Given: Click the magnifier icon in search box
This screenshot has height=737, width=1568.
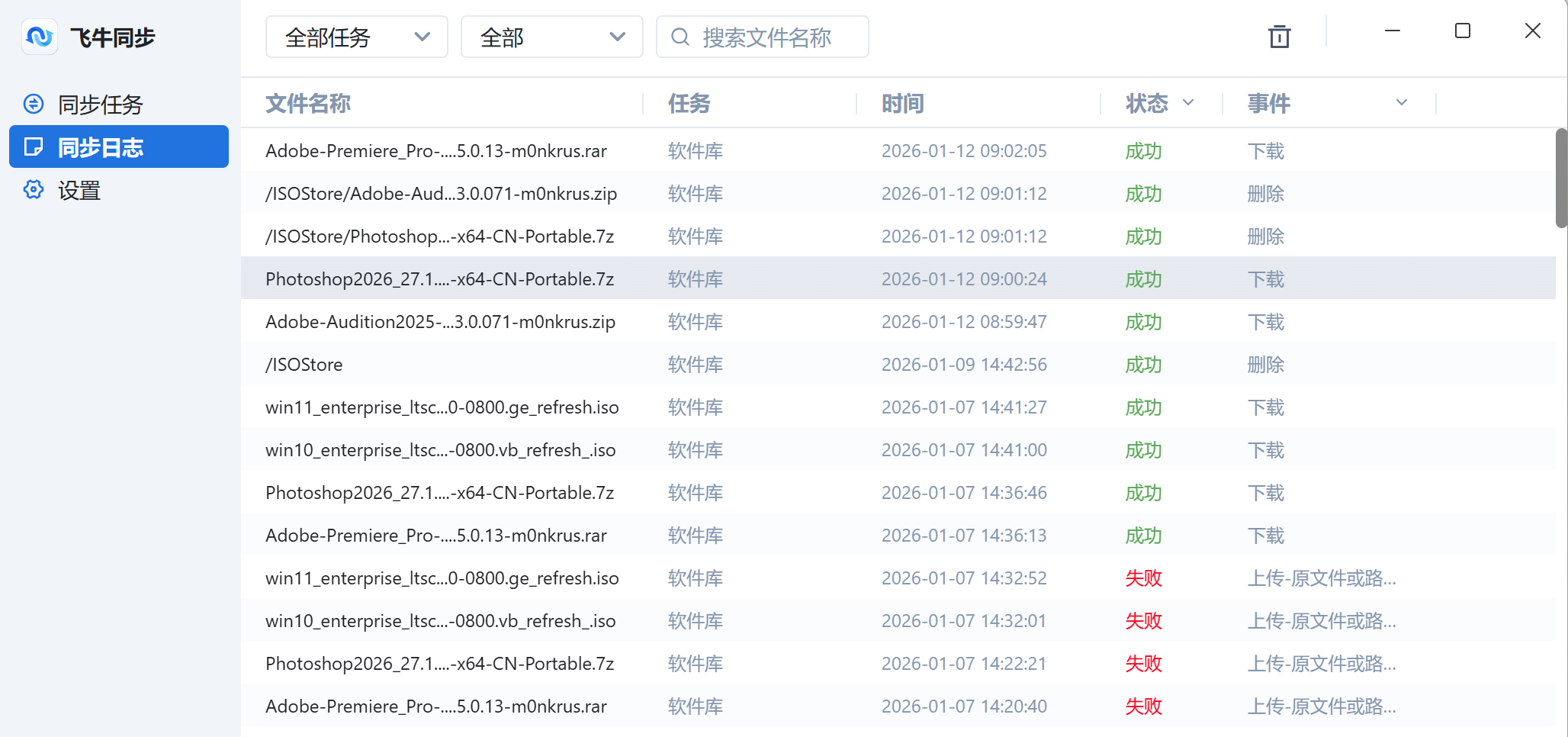Looking at the screenshot, I should (x=680, y=37).
